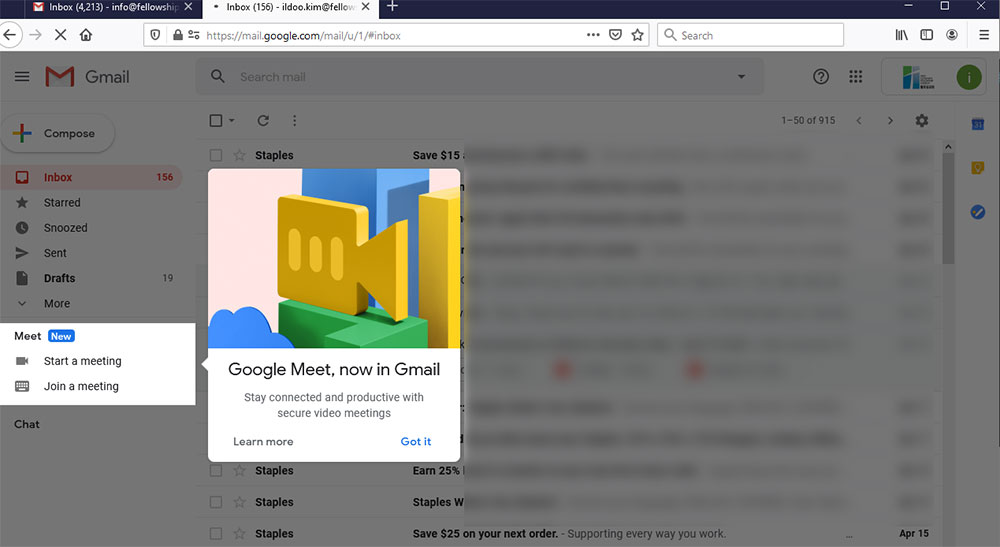Click the Gmail logo
Viewport: 1000px width, 547px height.
[87, 77]
